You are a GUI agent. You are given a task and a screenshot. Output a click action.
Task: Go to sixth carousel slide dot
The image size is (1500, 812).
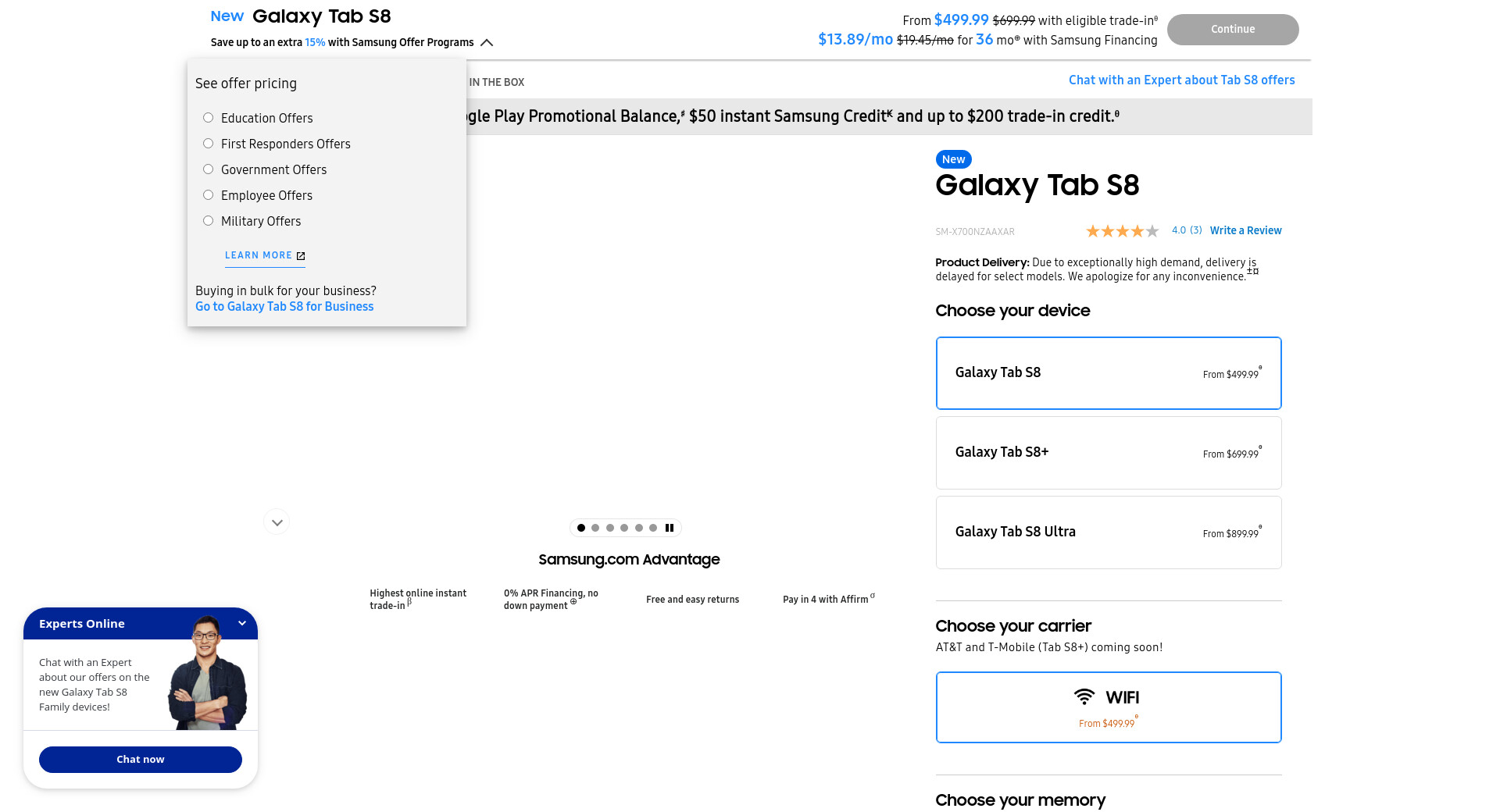pyautogui.click(x=653, y=528)
